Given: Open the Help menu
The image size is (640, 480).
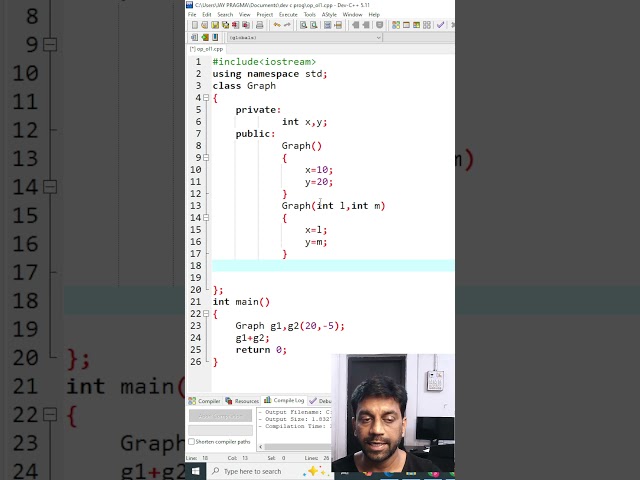Looking at the screenshot, I should pos(374,14).
